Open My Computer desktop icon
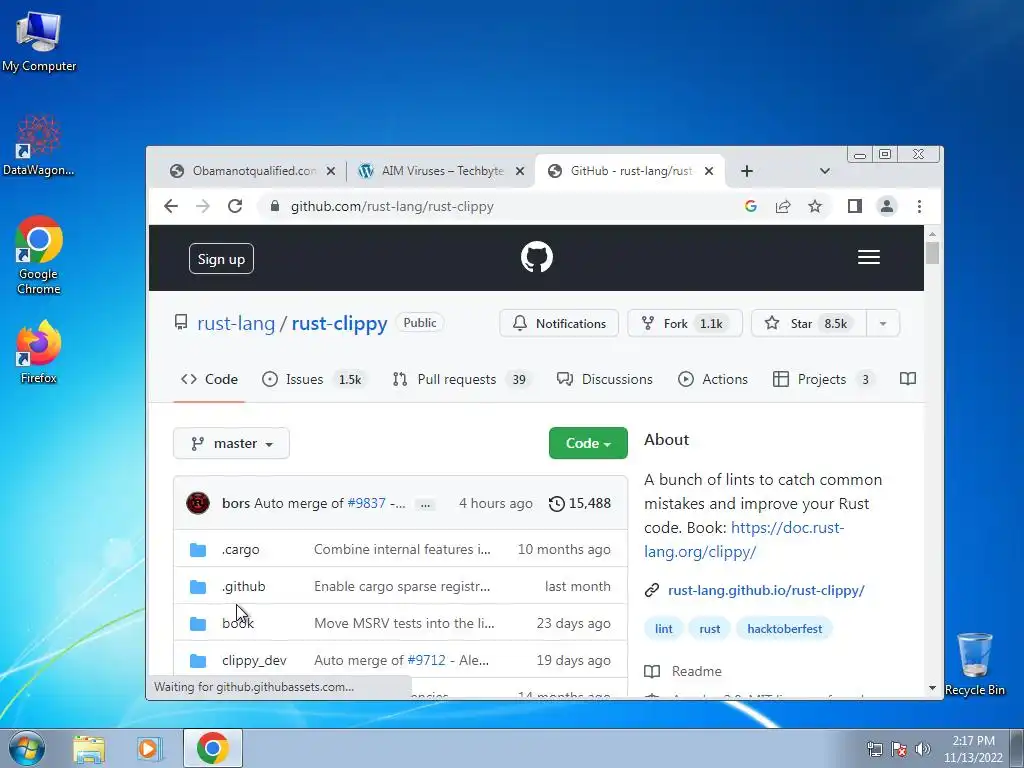Image resolution: width=1024 pixels, height=768 pixels. [39, 41]
